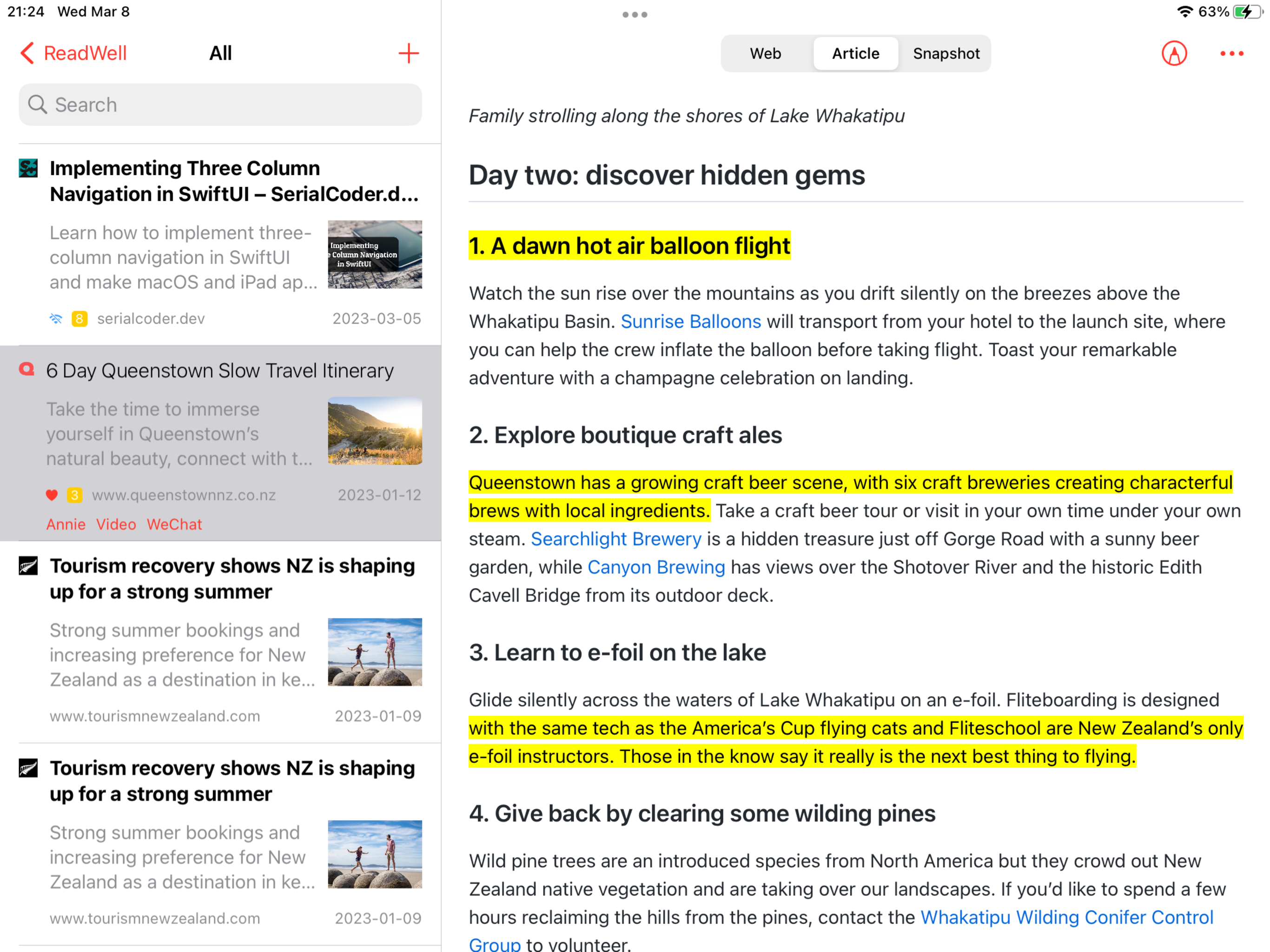Open the Queenstown landscape thumbnail
Screen dimensions: 1270x952
pos(375,430)
